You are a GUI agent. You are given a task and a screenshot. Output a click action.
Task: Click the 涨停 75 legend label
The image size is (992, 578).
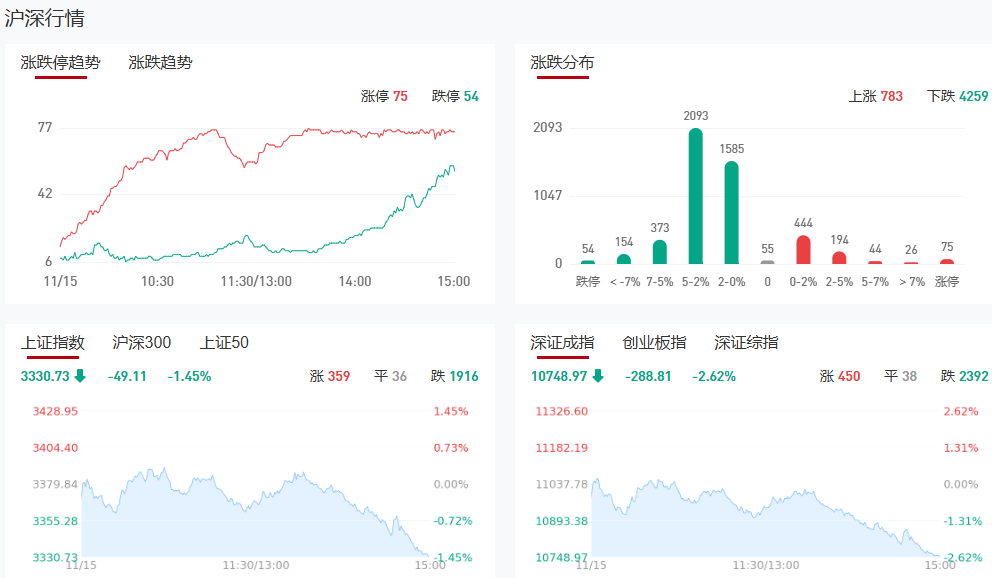(384, 97)
